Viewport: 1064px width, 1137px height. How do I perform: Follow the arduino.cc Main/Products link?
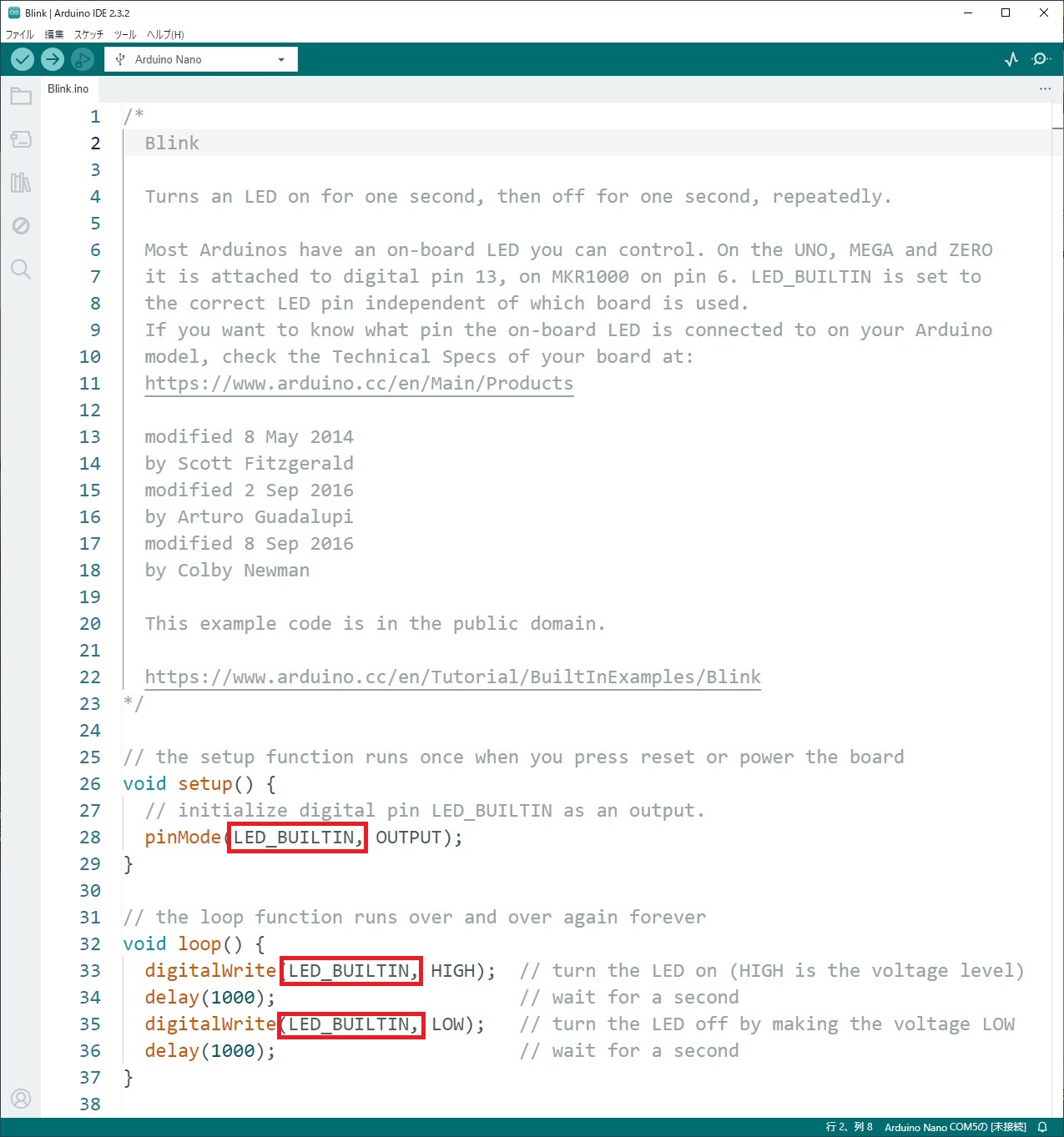click(359, 384)
